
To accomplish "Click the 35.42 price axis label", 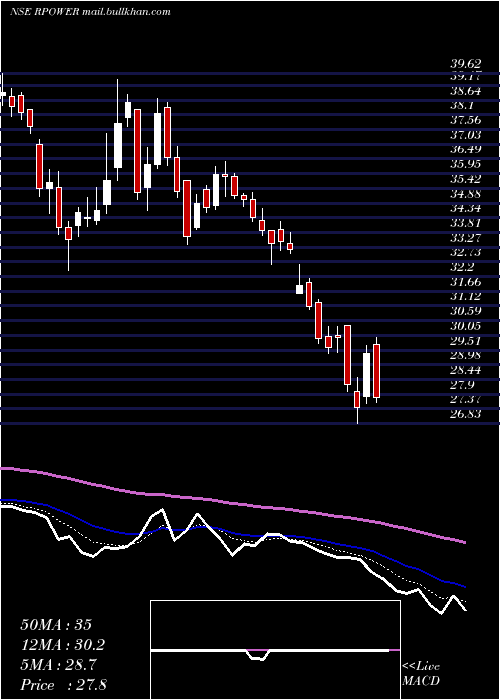I will pyautogui.click(x=465, y=179).
